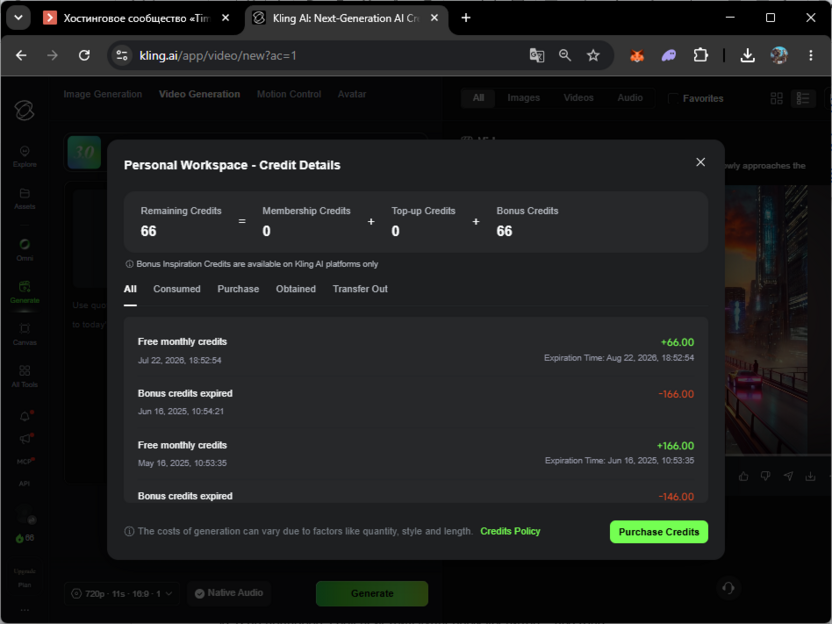832x624 pixels.
Task: Open Canvas in the sidebar
Action: (x=24, y=334)
